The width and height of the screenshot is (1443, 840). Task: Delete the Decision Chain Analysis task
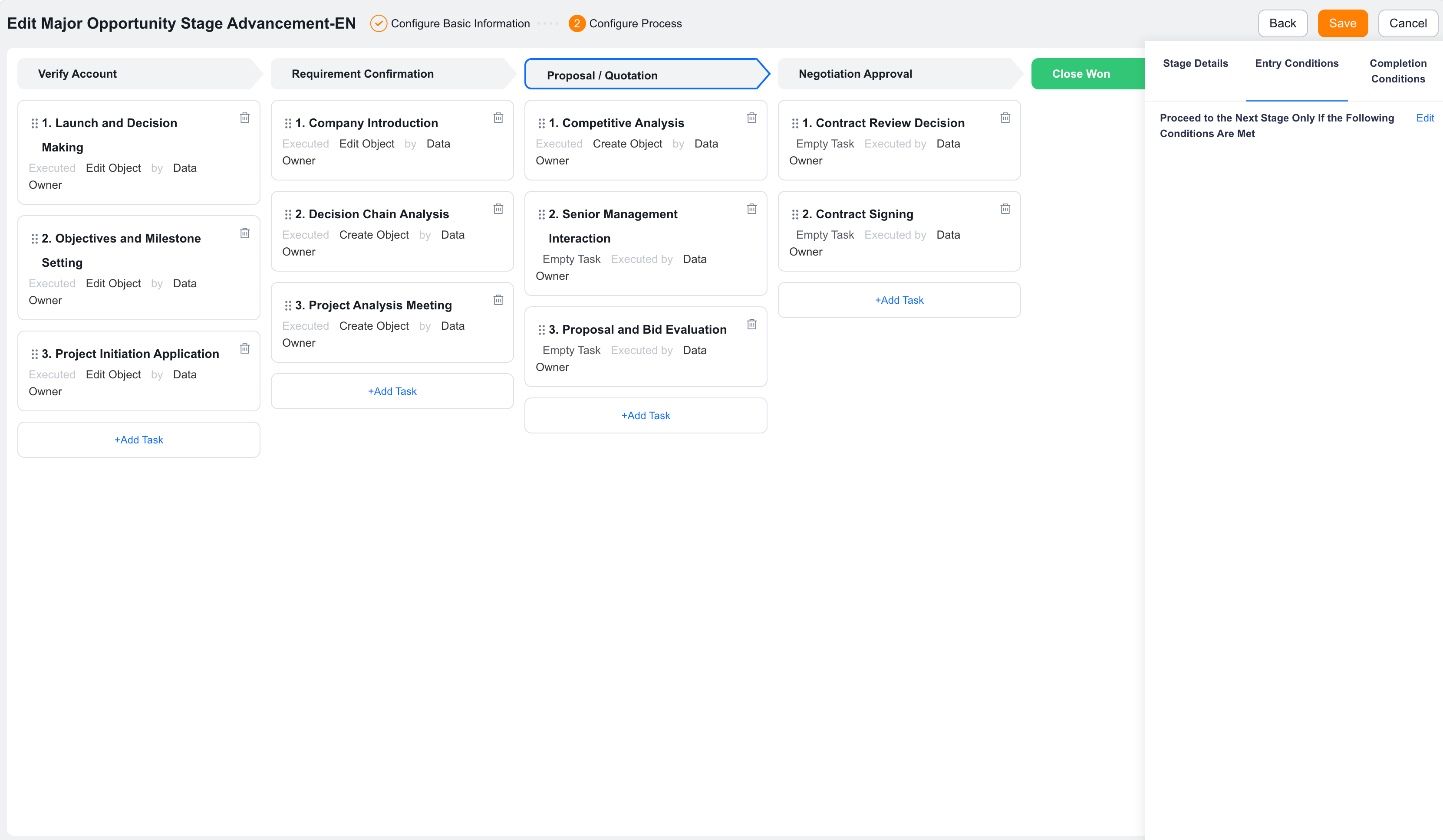[498, 209]
